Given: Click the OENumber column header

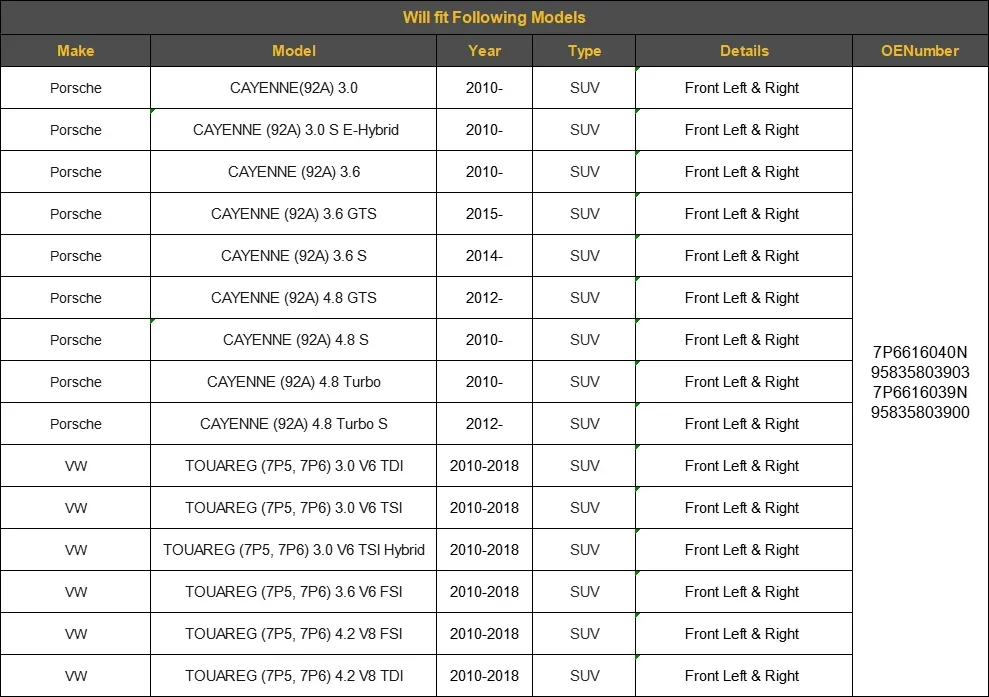Looking at the screenshot, I should click(920, 50).
